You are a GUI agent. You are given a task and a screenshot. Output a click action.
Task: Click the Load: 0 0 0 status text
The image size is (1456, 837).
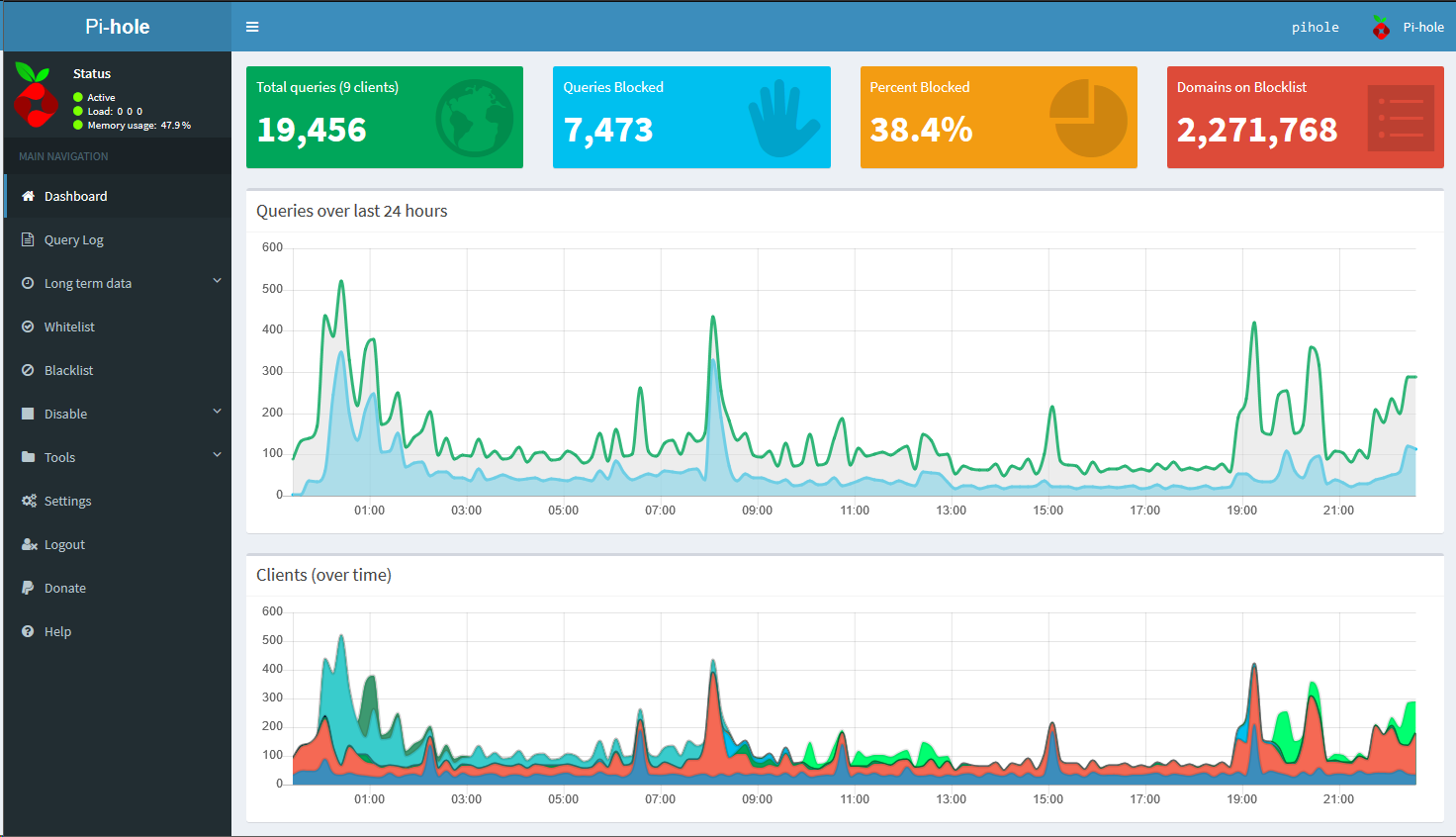click(115, 111)
